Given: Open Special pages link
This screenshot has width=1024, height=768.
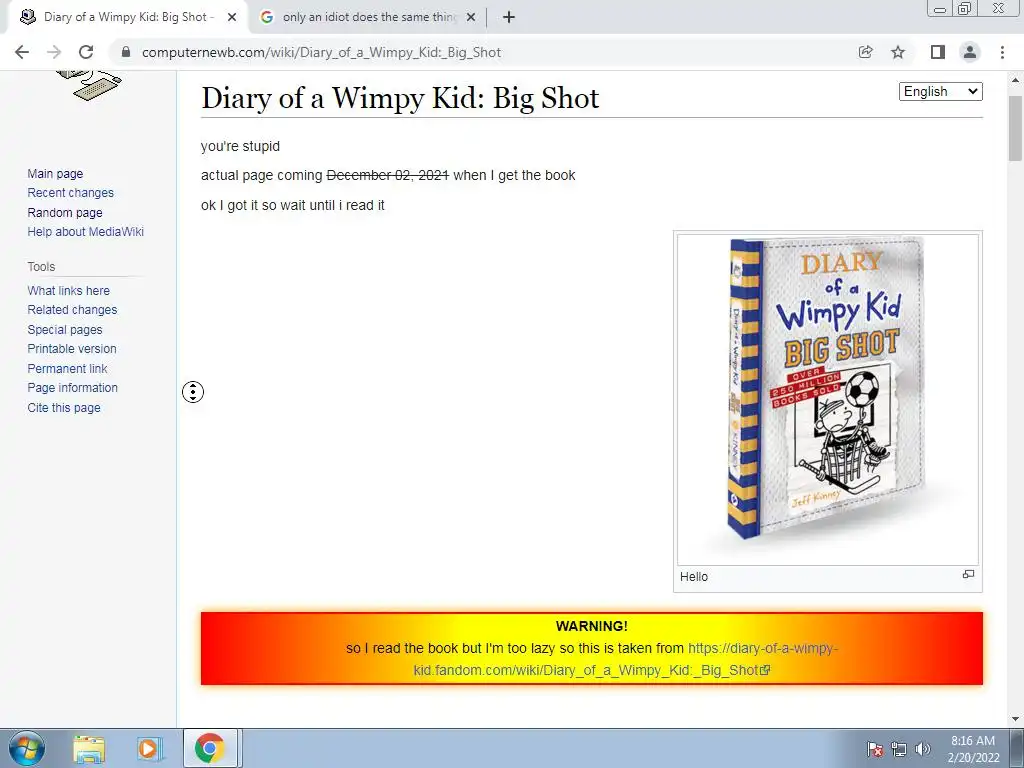Looking at the screenshot, I should pyautogui.click(x=65, y=329).
